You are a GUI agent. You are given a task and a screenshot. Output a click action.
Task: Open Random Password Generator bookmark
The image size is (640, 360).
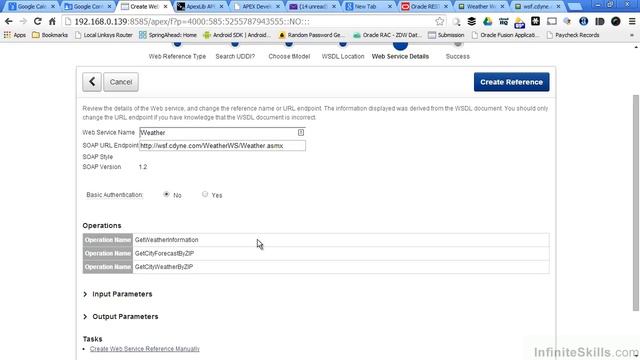[x=311, y=35]
